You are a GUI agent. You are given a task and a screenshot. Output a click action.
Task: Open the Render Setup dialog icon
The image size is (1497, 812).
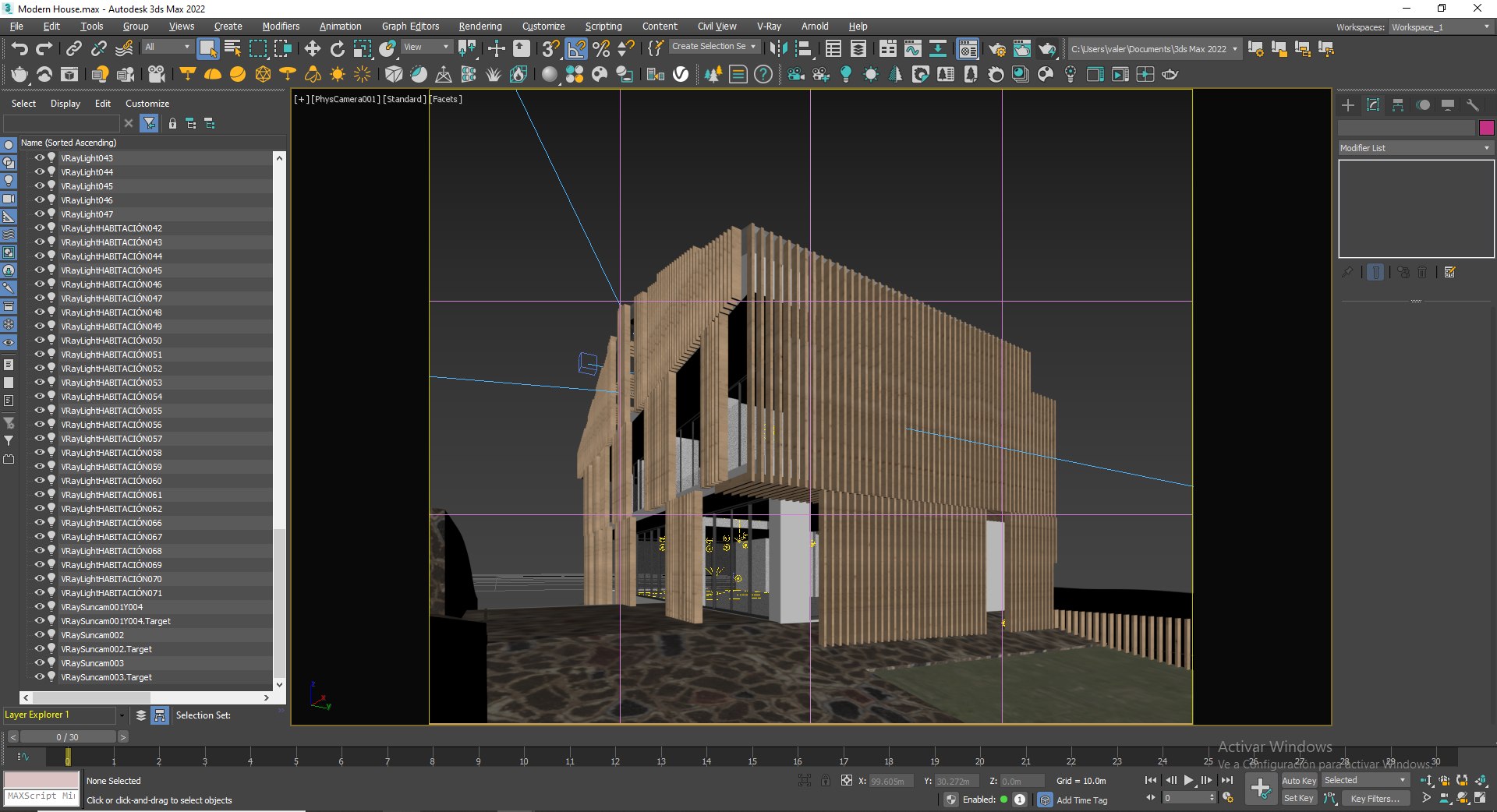996,48
